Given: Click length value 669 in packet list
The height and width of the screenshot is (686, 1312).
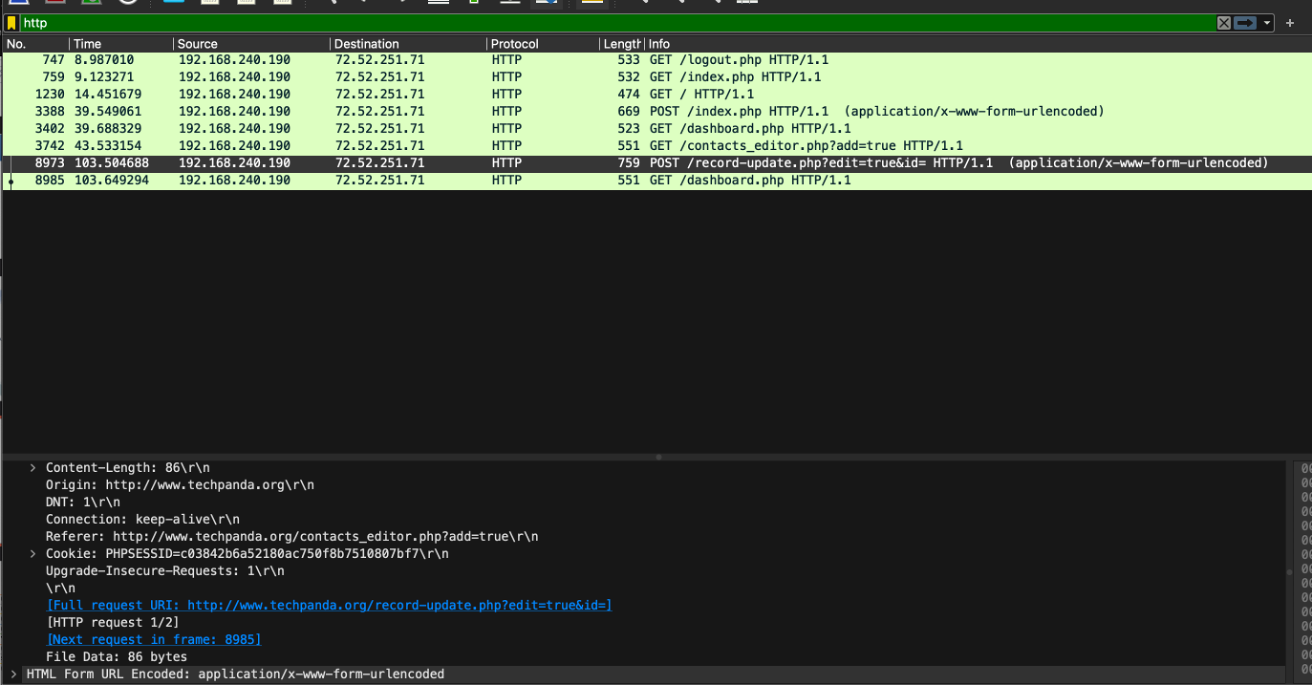Looking at the screenshot, I should 629,111.
